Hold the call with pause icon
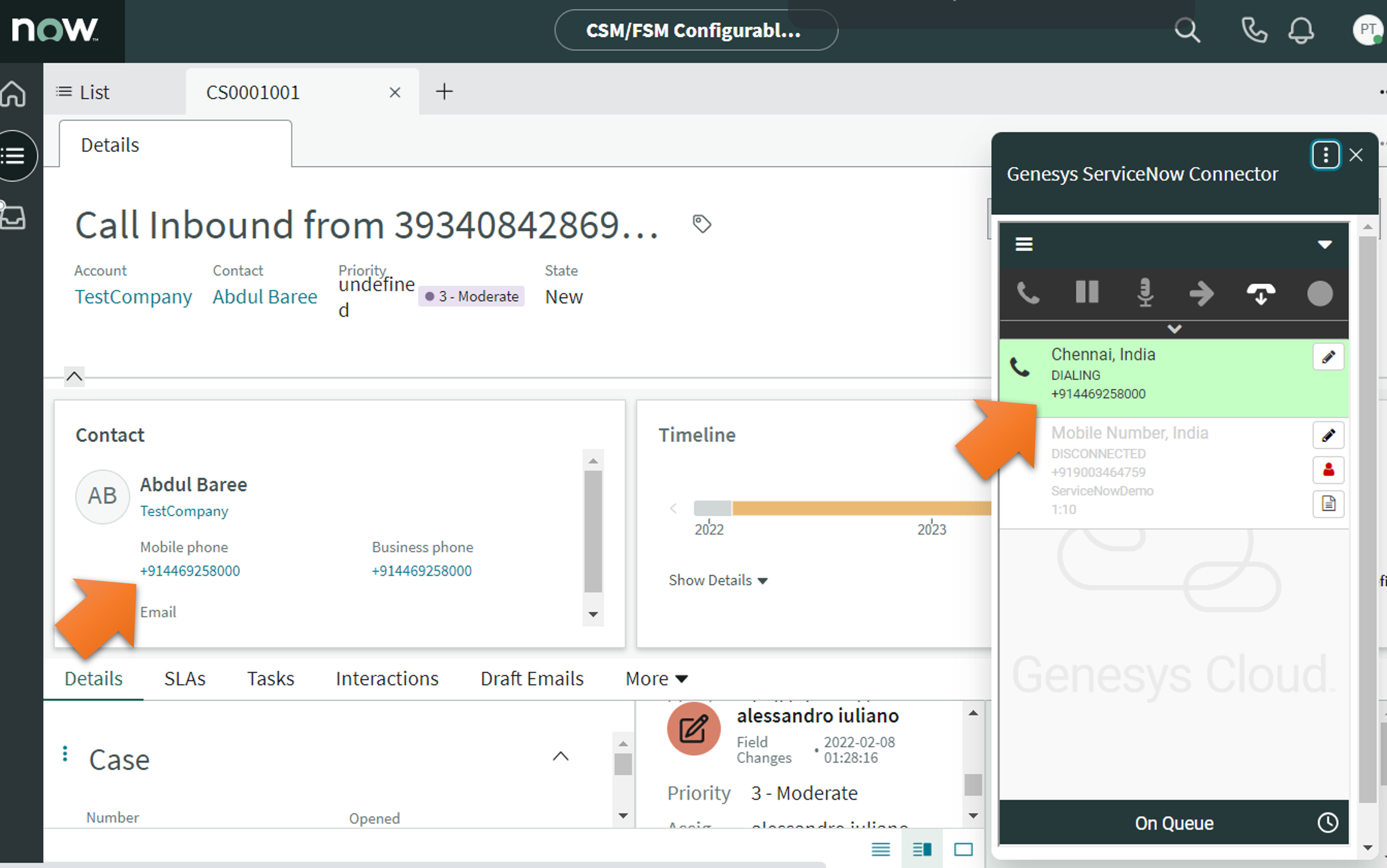 (x=1087, y=292)
